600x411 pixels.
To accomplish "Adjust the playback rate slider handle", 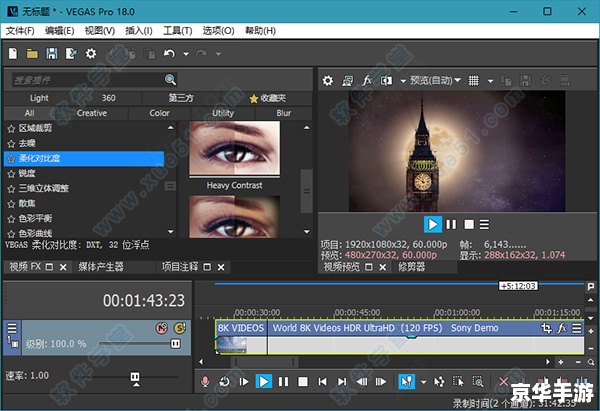I will (x=135, y=377).
